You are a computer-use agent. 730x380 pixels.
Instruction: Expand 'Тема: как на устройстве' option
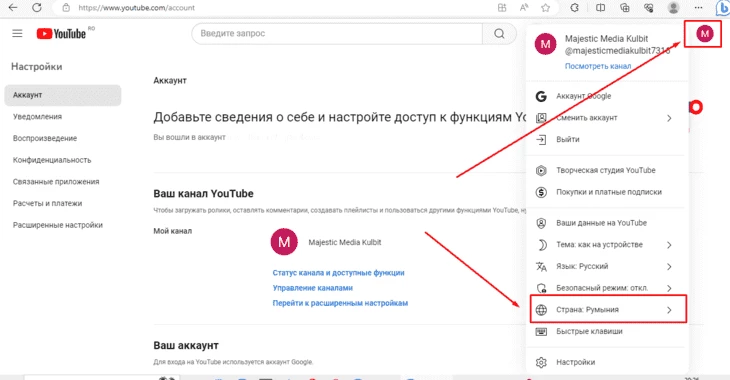pos(607,244)
